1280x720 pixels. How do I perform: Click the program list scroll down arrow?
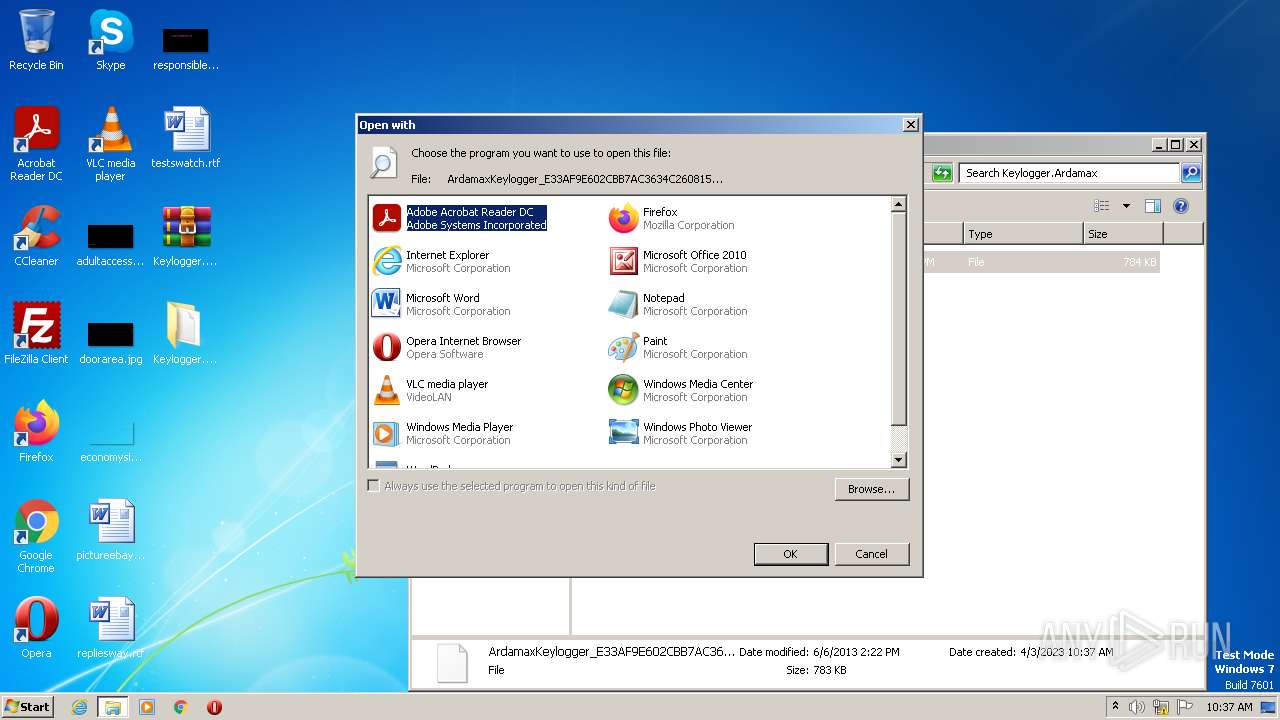898,460
